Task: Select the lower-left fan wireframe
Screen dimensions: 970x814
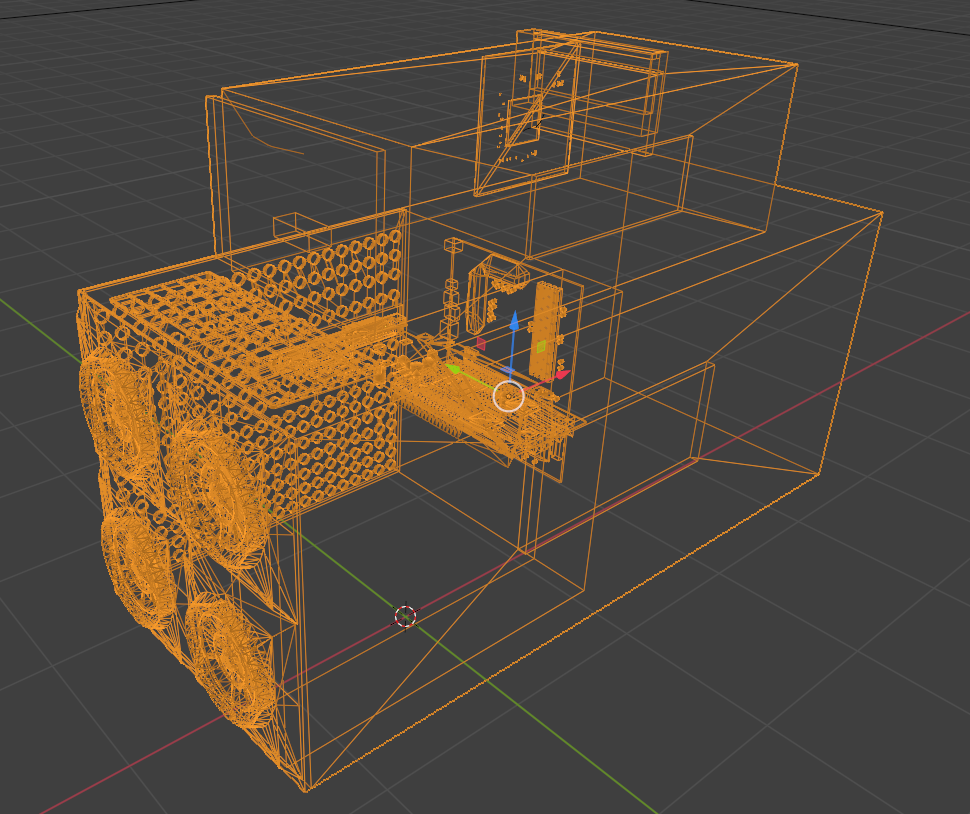Action: 138,568
